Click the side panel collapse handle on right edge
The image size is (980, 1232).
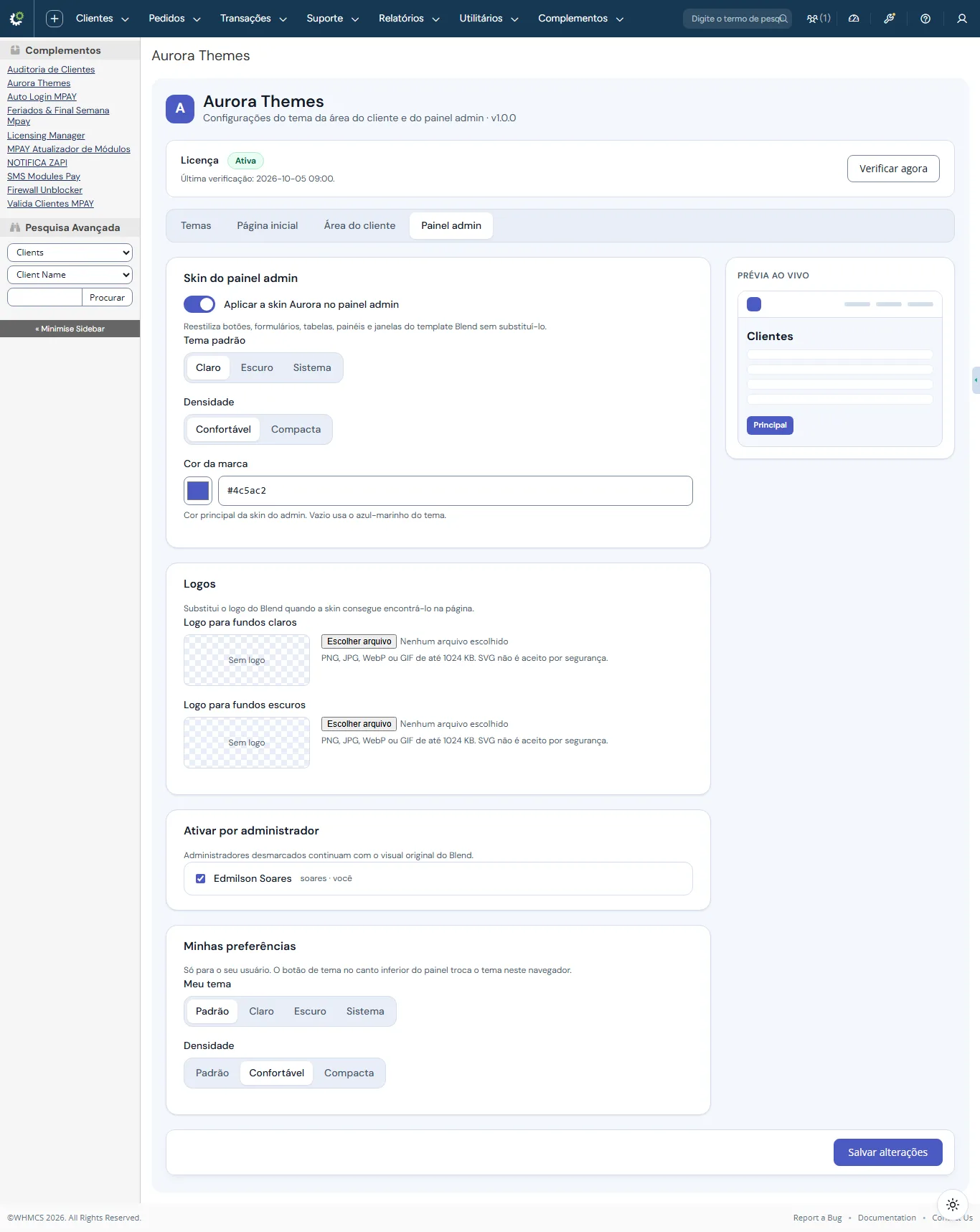[x=976, y=380]
